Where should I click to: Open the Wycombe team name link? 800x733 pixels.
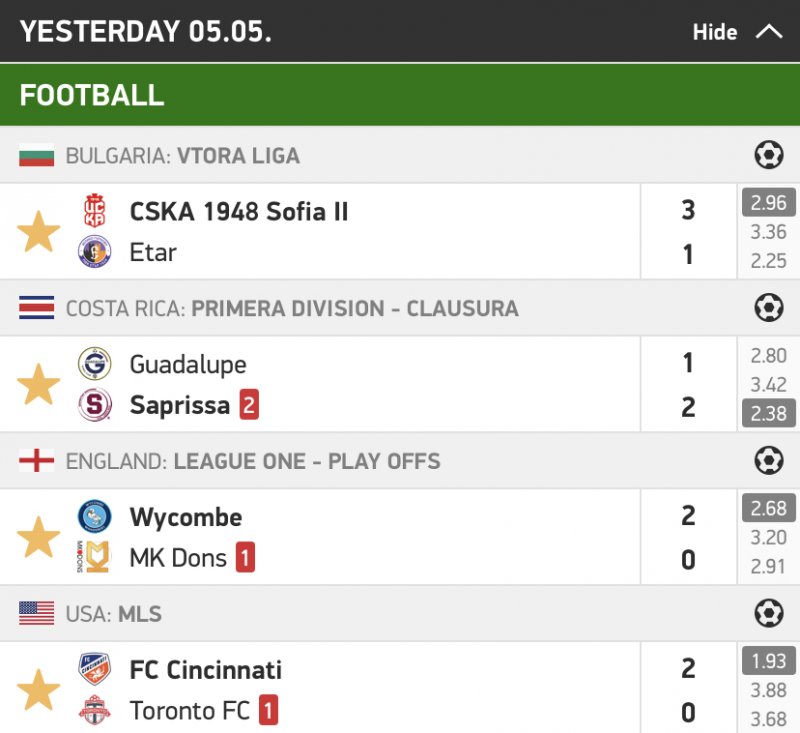[x=186, y=517]
